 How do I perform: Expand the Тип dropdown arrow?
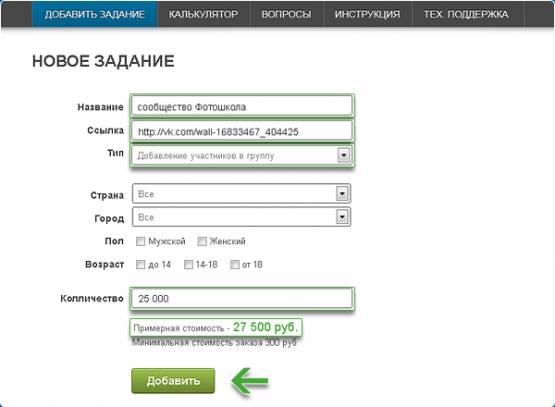tap(343, 155)
